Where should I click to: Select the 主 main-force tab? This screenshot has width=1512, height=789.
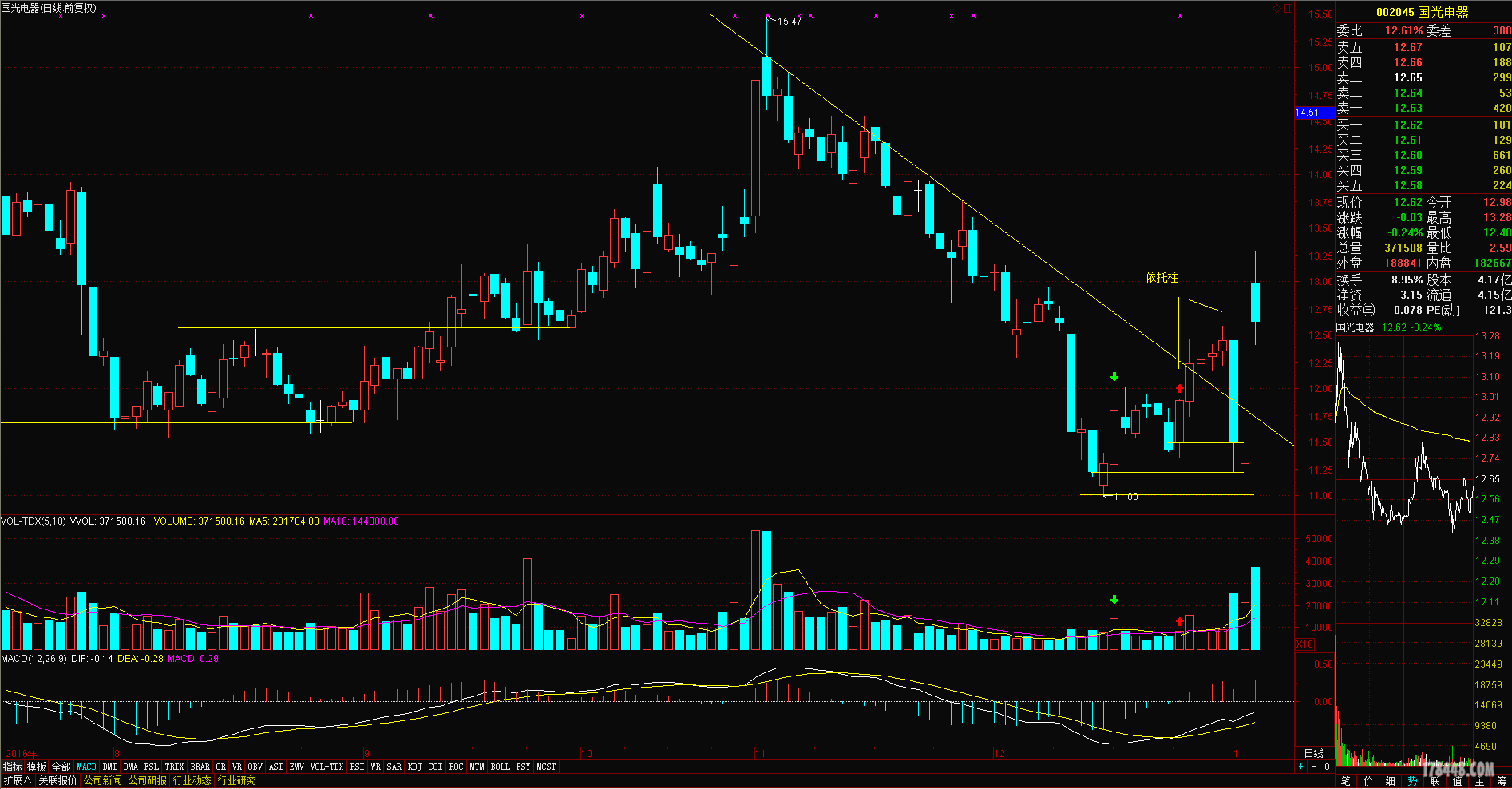click(x=1480, y=781)
